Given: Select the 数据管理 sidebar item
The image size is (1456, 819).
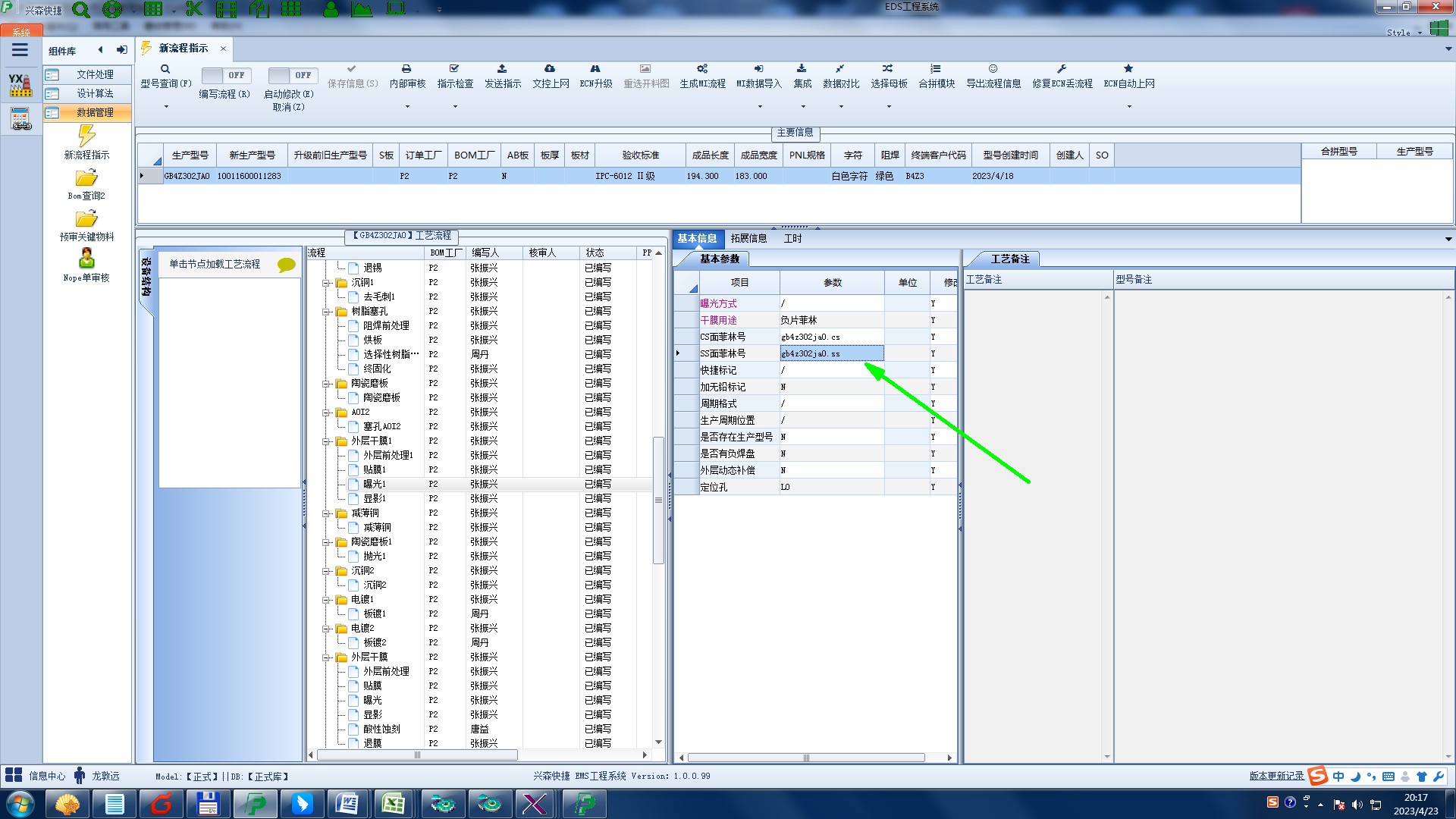Looking at the screenshot, I should [87, 112].
